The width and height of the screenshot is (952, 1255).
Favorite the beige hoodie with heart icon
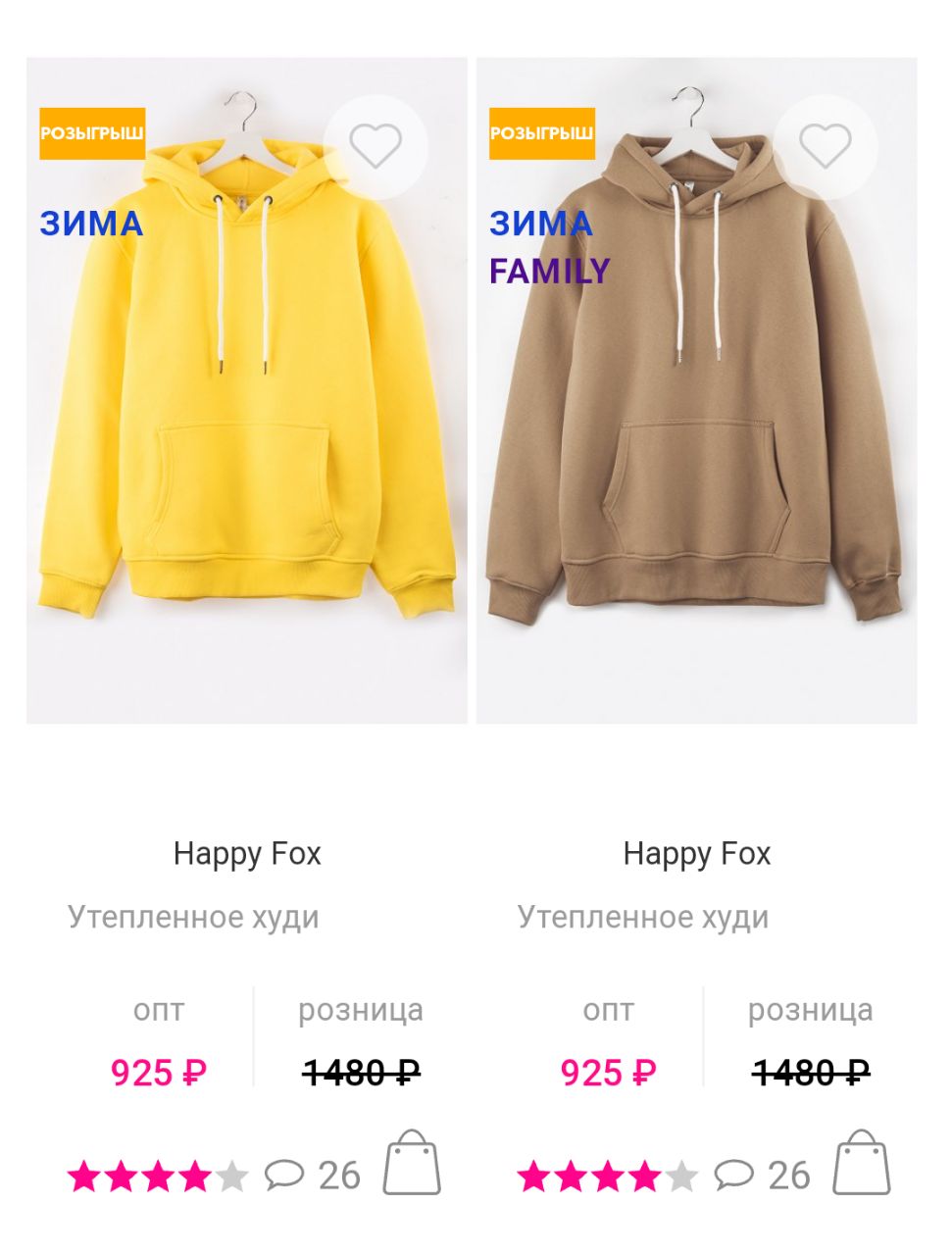pyautogui.click(x=826, y=148)
